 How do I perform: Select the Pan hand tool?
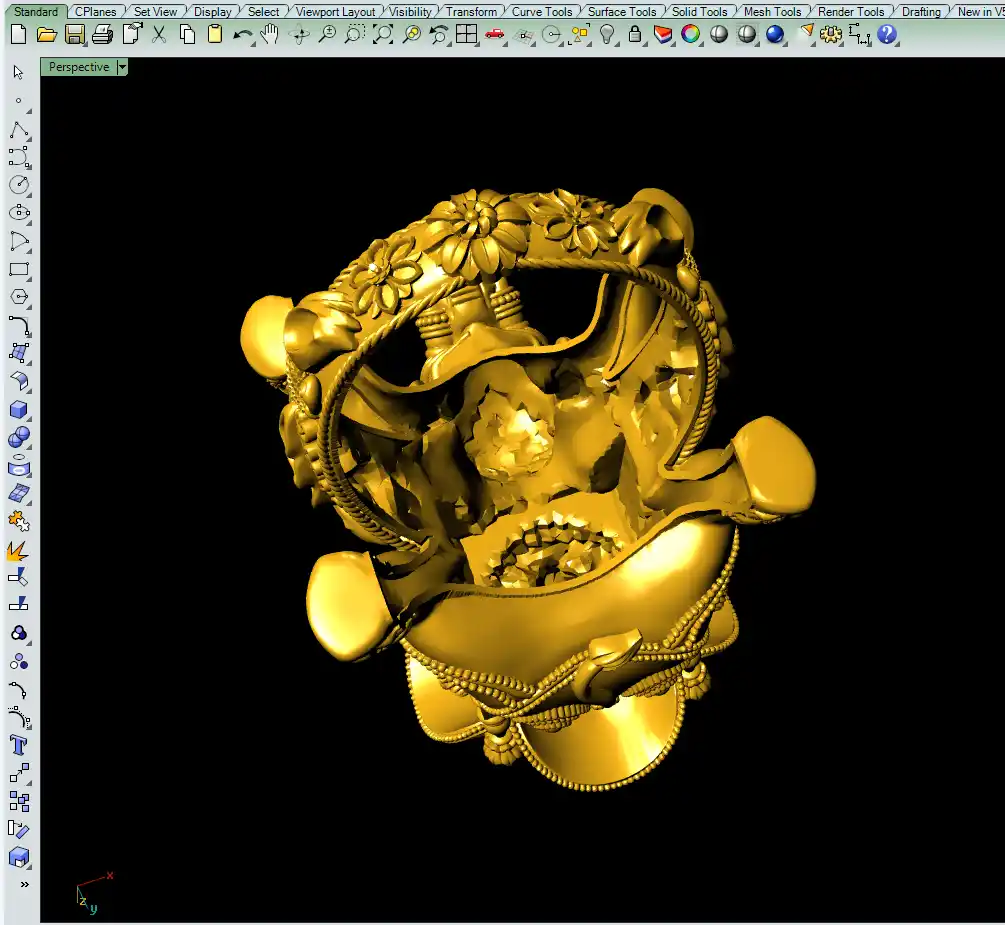pos(270,34)
